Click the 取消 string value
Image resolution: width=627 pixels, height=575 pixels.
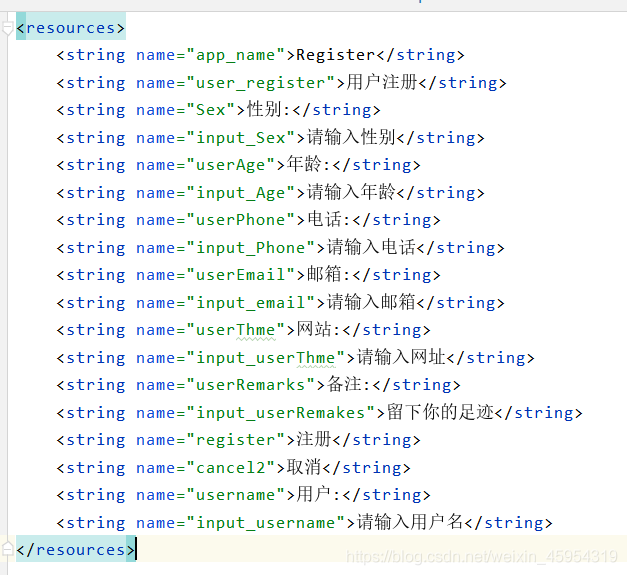[x=304, y=467]
